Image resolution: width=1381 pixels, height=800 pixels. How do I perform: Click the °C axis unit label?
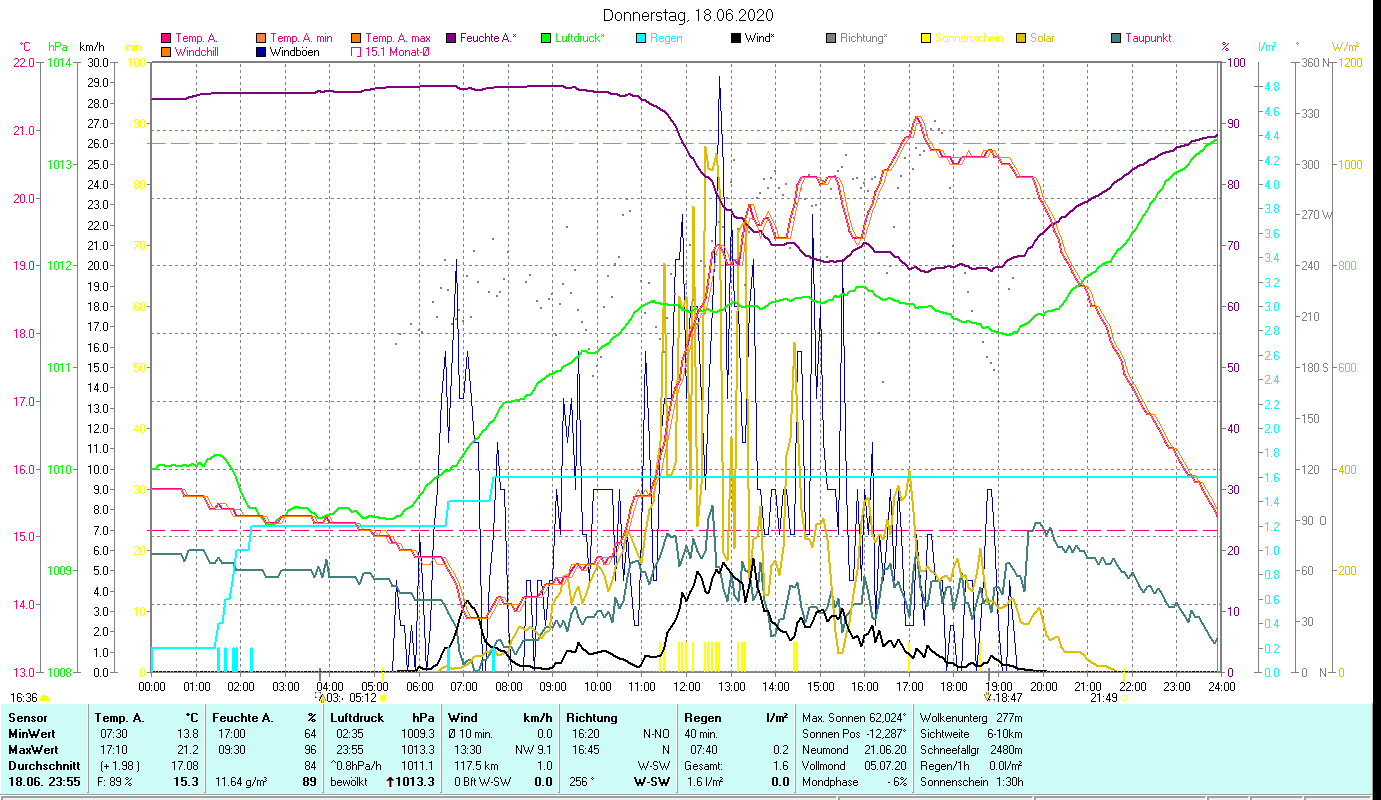pos(25,47)
